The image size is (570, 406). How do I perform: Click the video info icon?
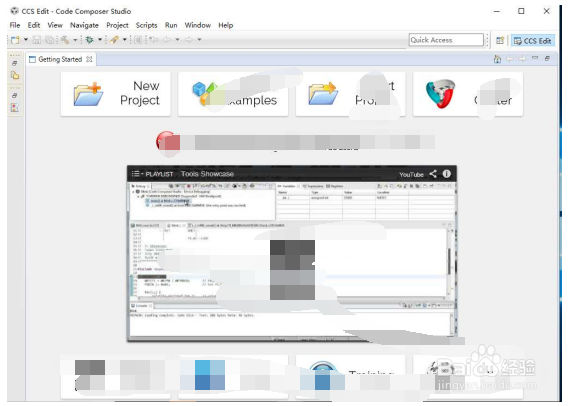447,174
